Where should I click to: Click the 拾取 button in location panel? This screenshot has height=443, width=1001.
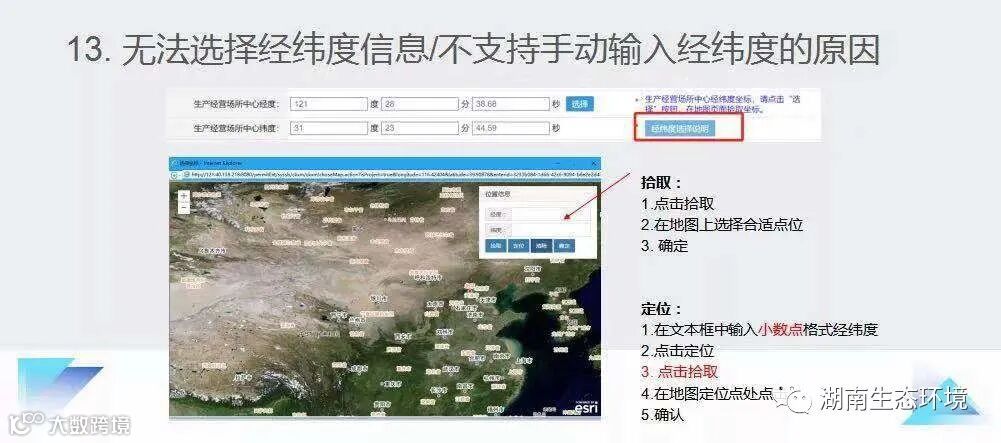[x=495, y=245]
